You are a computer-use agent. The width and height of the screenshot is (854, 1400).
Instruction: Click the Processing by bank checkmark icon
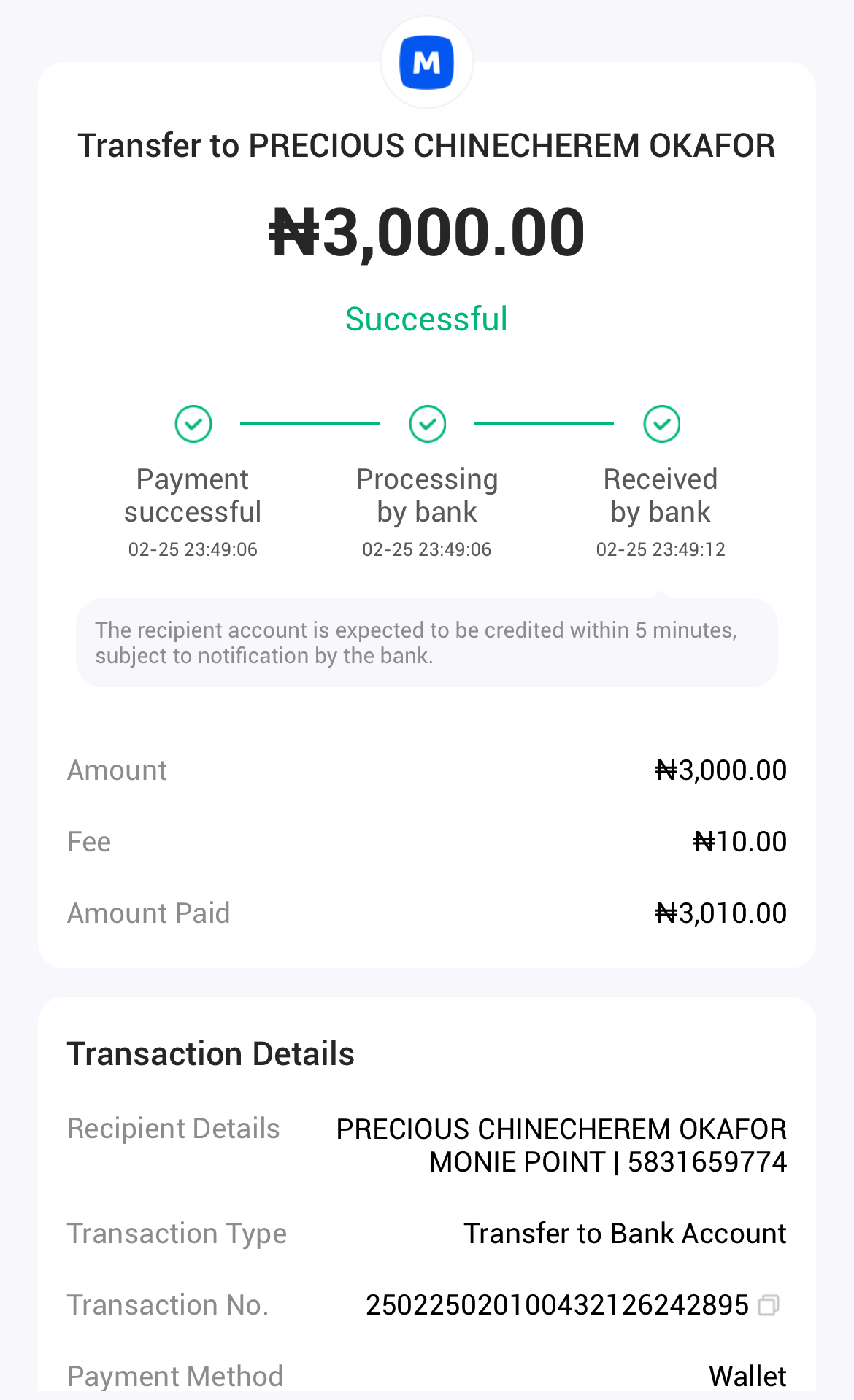[427, 424]
